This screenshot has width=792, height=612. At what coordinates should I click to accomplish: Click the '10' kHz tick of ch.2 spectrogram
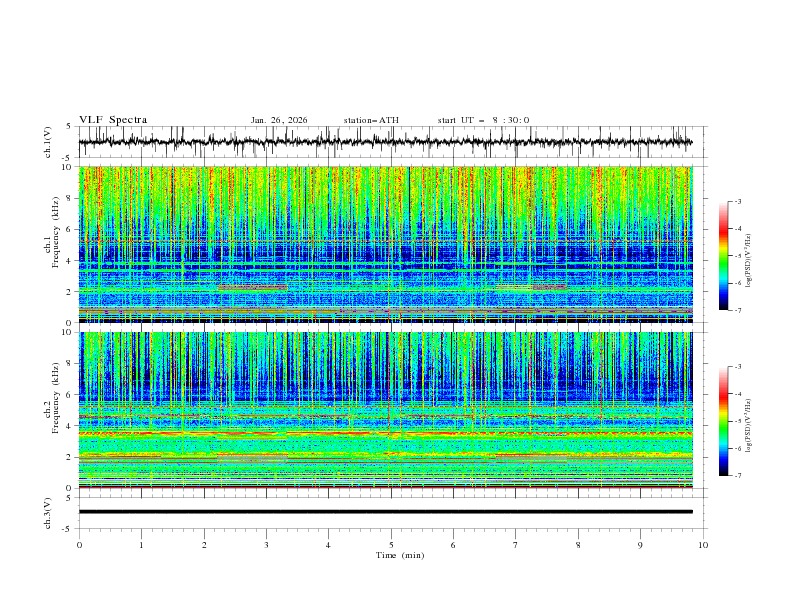click(67, 332)
